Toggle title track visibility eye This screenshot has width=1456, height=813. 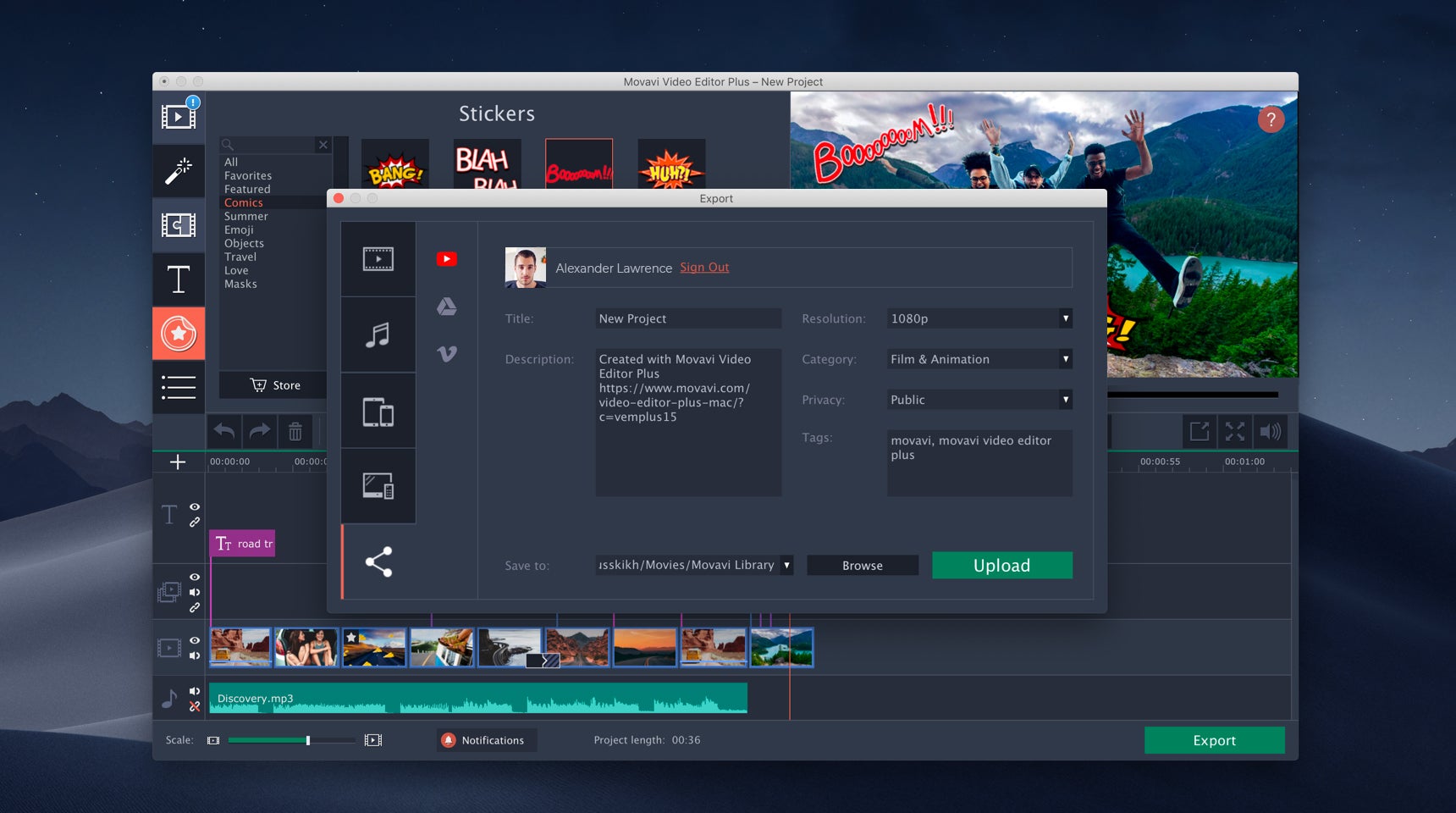(195, 506)
